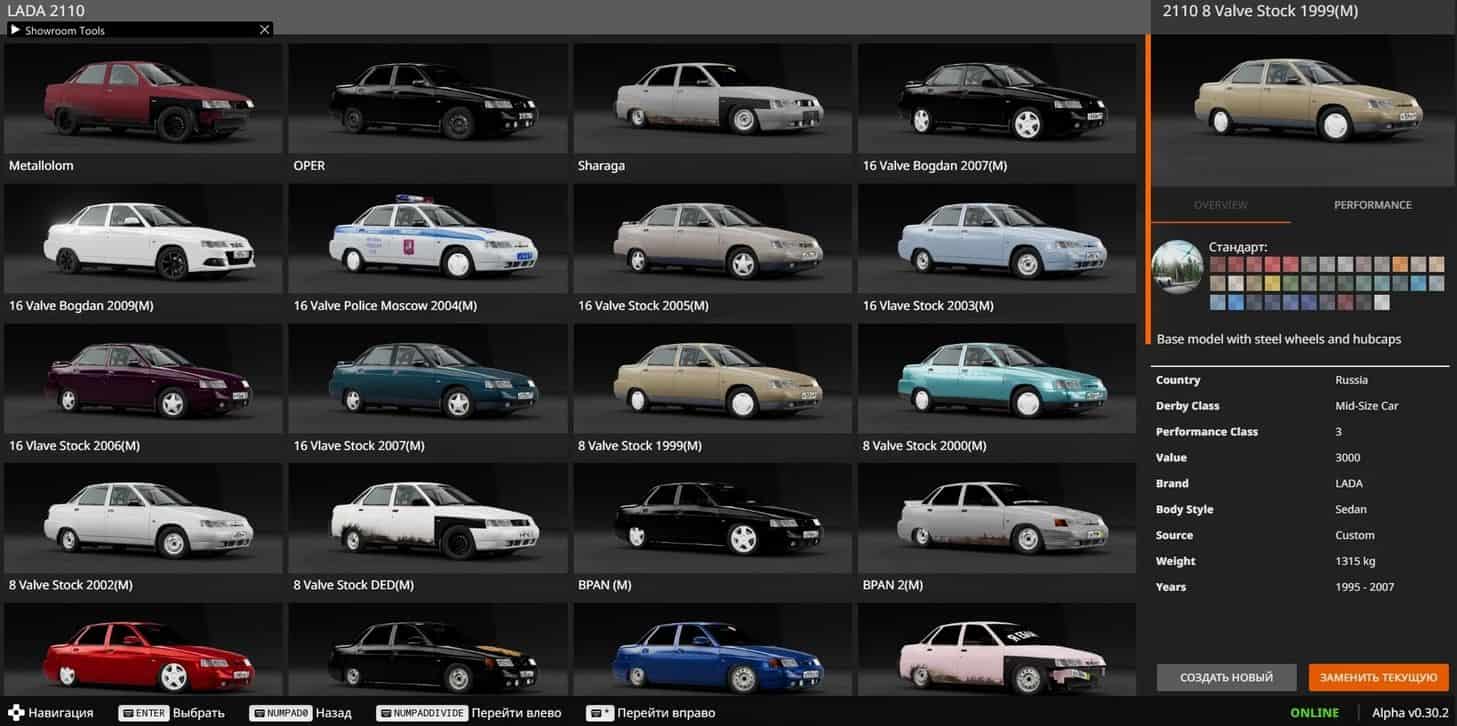This screenshot has height=726, width=1457.
Task: Choose the yellow paint swatch
Action: pos(1271,283)
